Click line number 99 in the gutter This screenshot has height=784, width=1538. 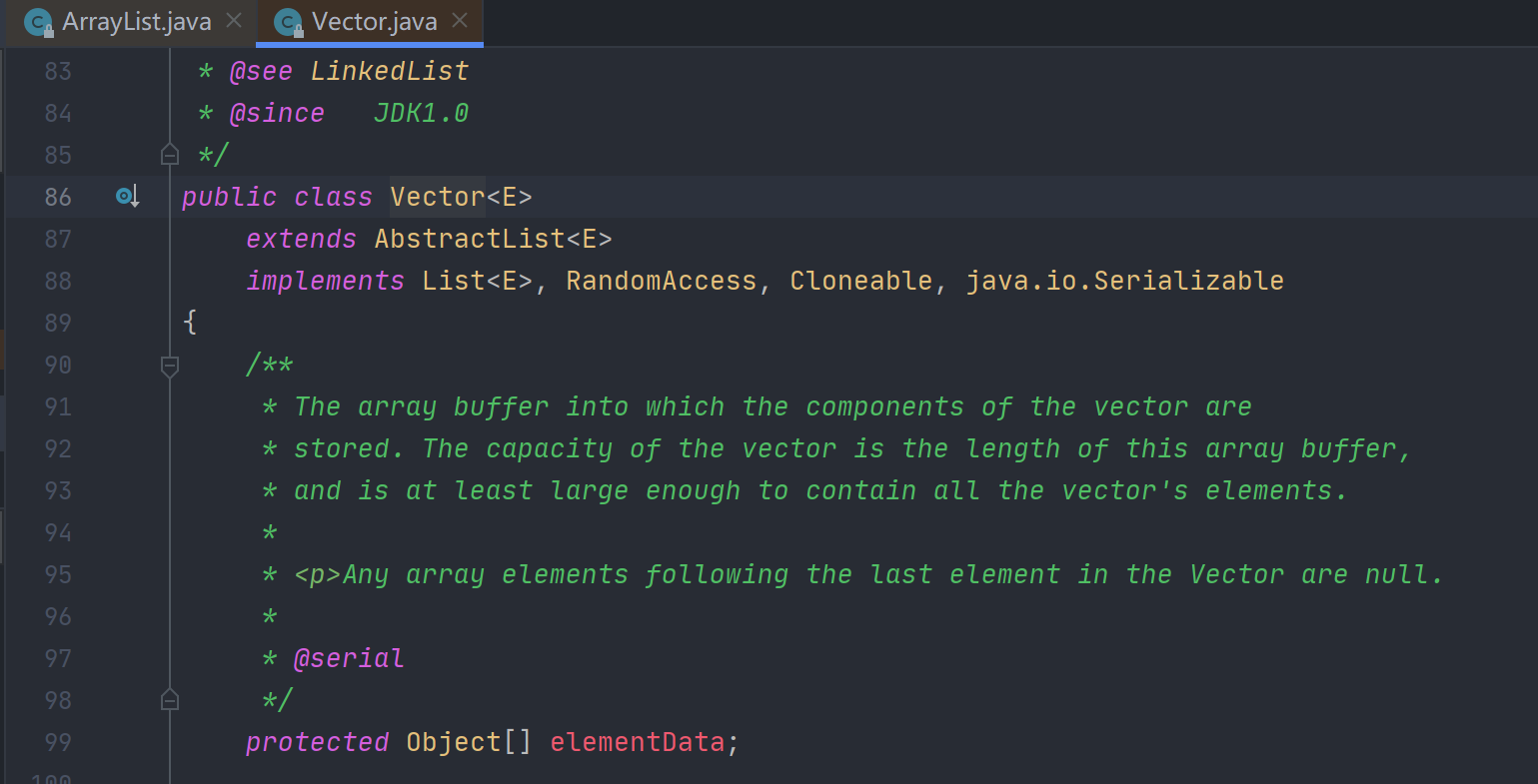tap(58, 742)
